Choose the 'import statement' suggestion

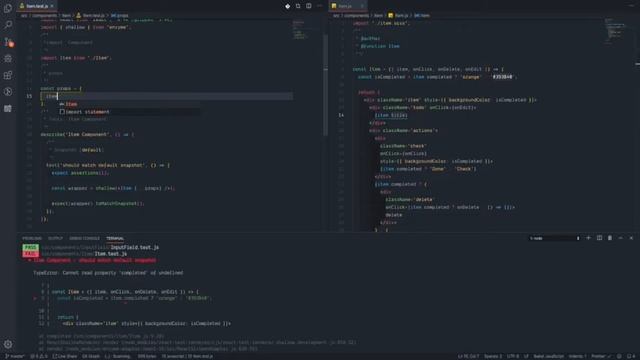(x=130, y=112)
